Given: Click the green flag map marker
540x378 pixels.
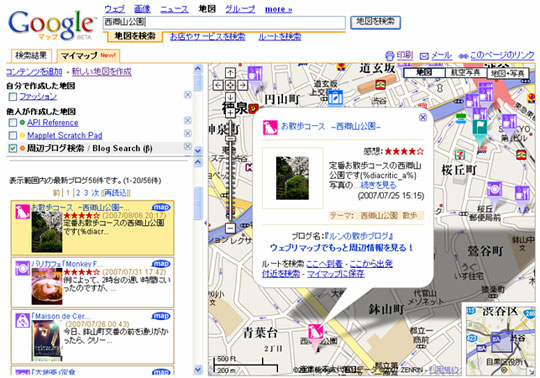Looking at the screenshot, I should (x=479, y=128).
